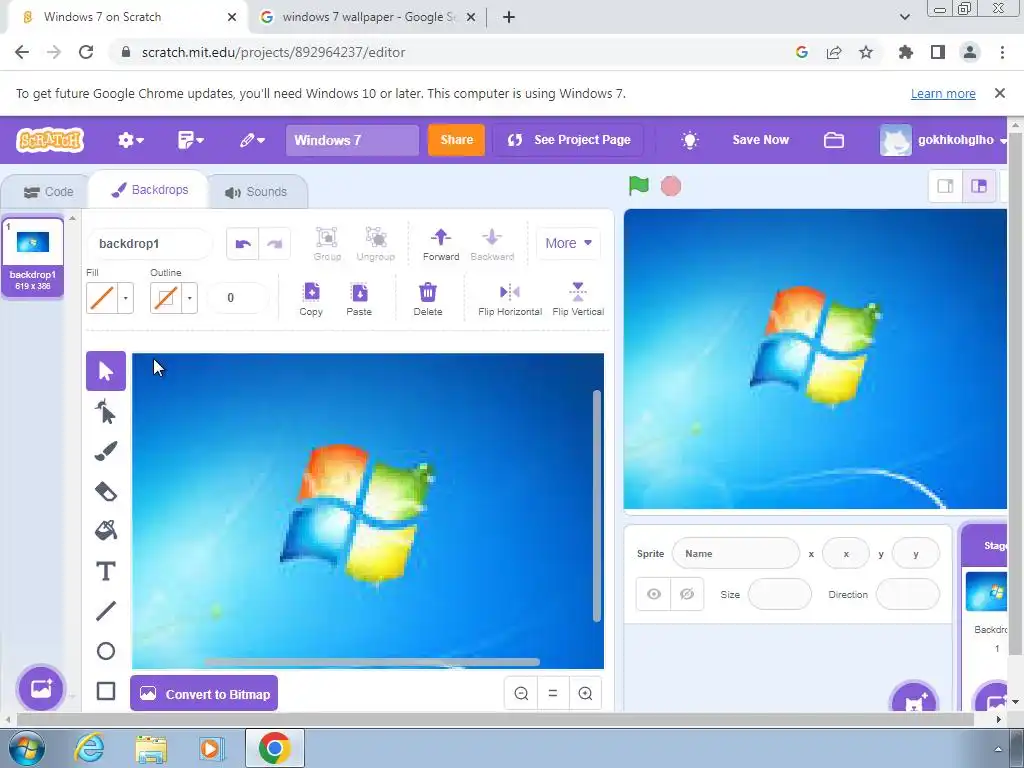Zoom out the paint canvas

(521, 694)
